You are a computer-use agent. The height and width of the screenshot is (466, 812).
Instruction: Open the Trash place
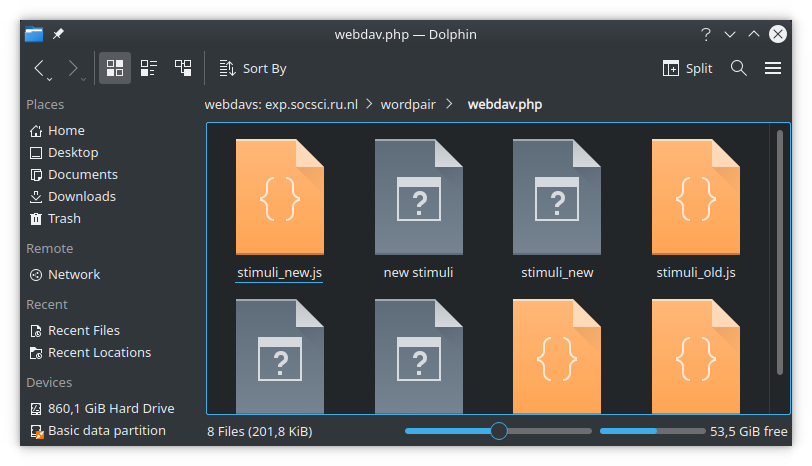click(64, 219)
